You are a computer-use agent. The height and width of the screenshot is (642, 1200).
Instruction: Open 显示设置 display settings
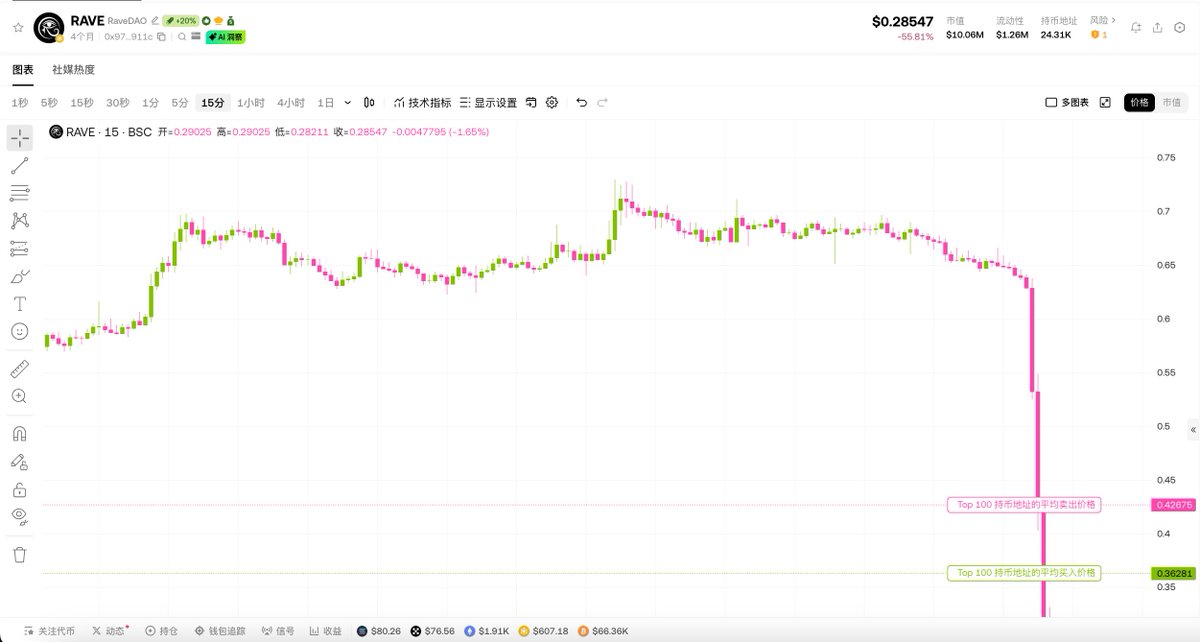488,102
